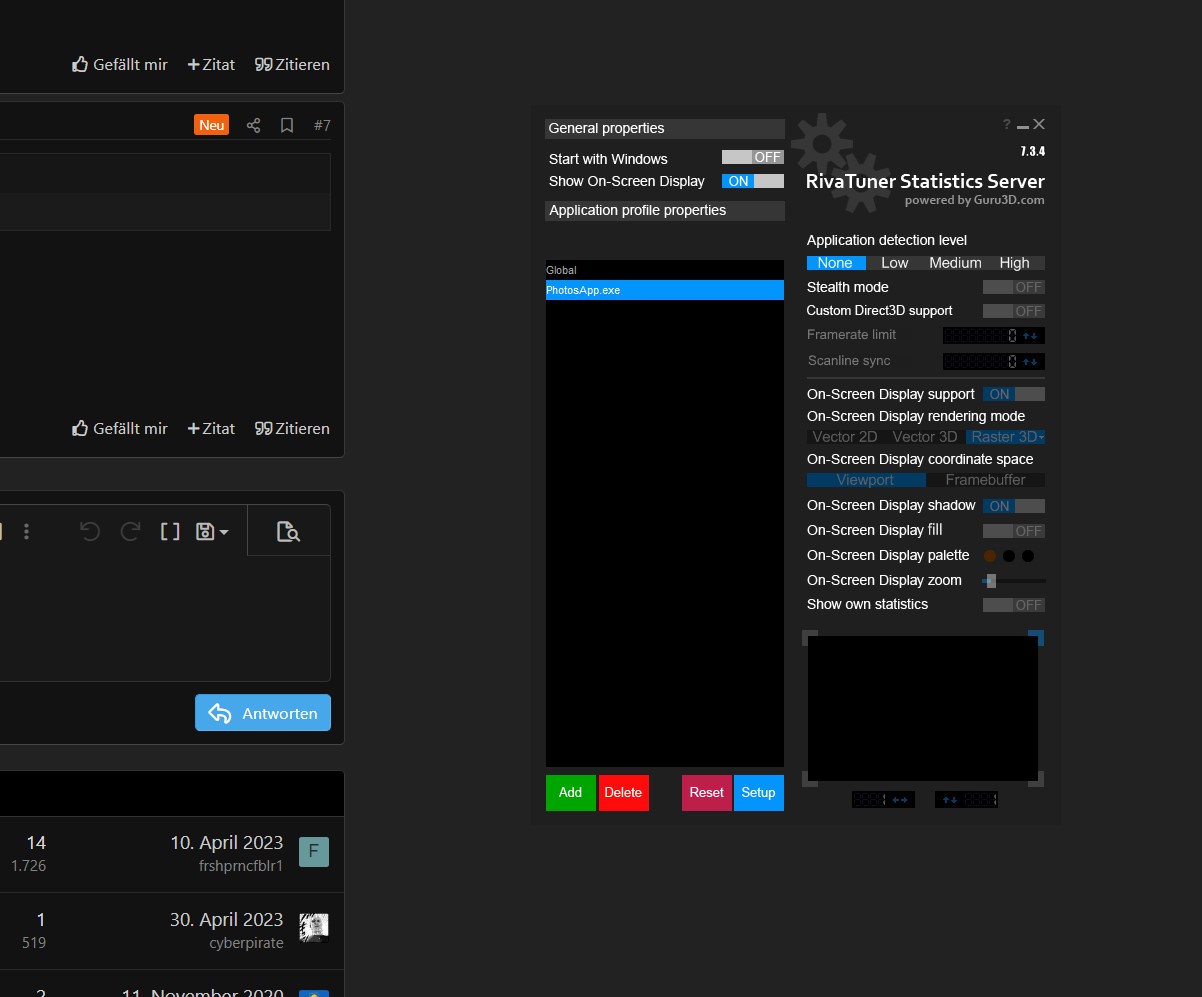Click the undo arrow in the reply editor
Viewport: 1202px width, 997px height.
pos(90,531)
